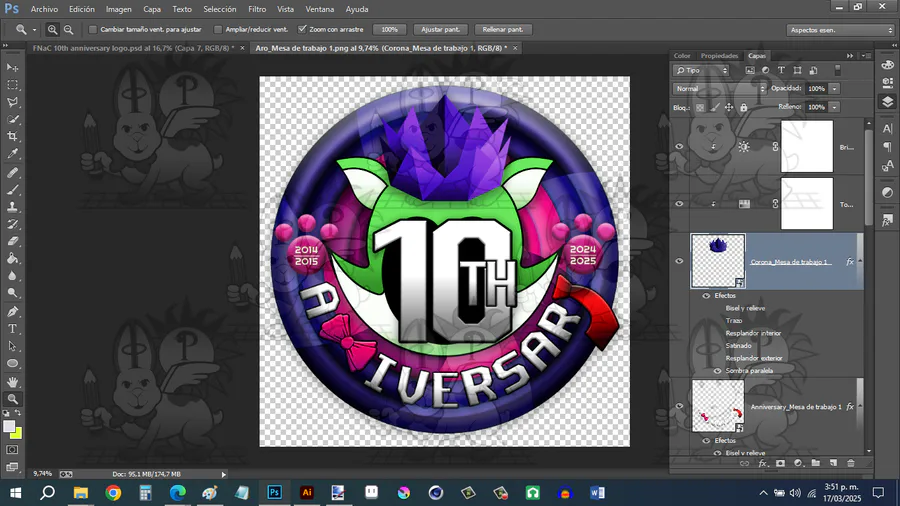Open the Layers panel dock icon
Image resolution: width=900 pixels, height=506 pixels.
pos(887,102)
